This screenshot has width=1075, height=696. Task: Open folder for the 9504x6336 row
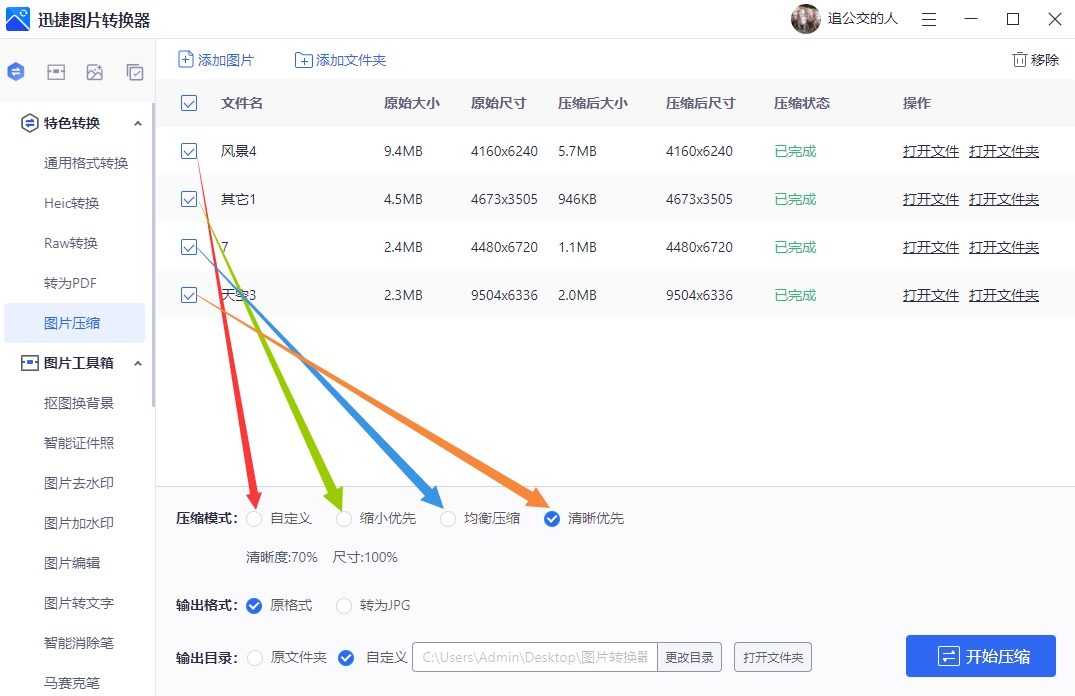tap(1004, 295)
